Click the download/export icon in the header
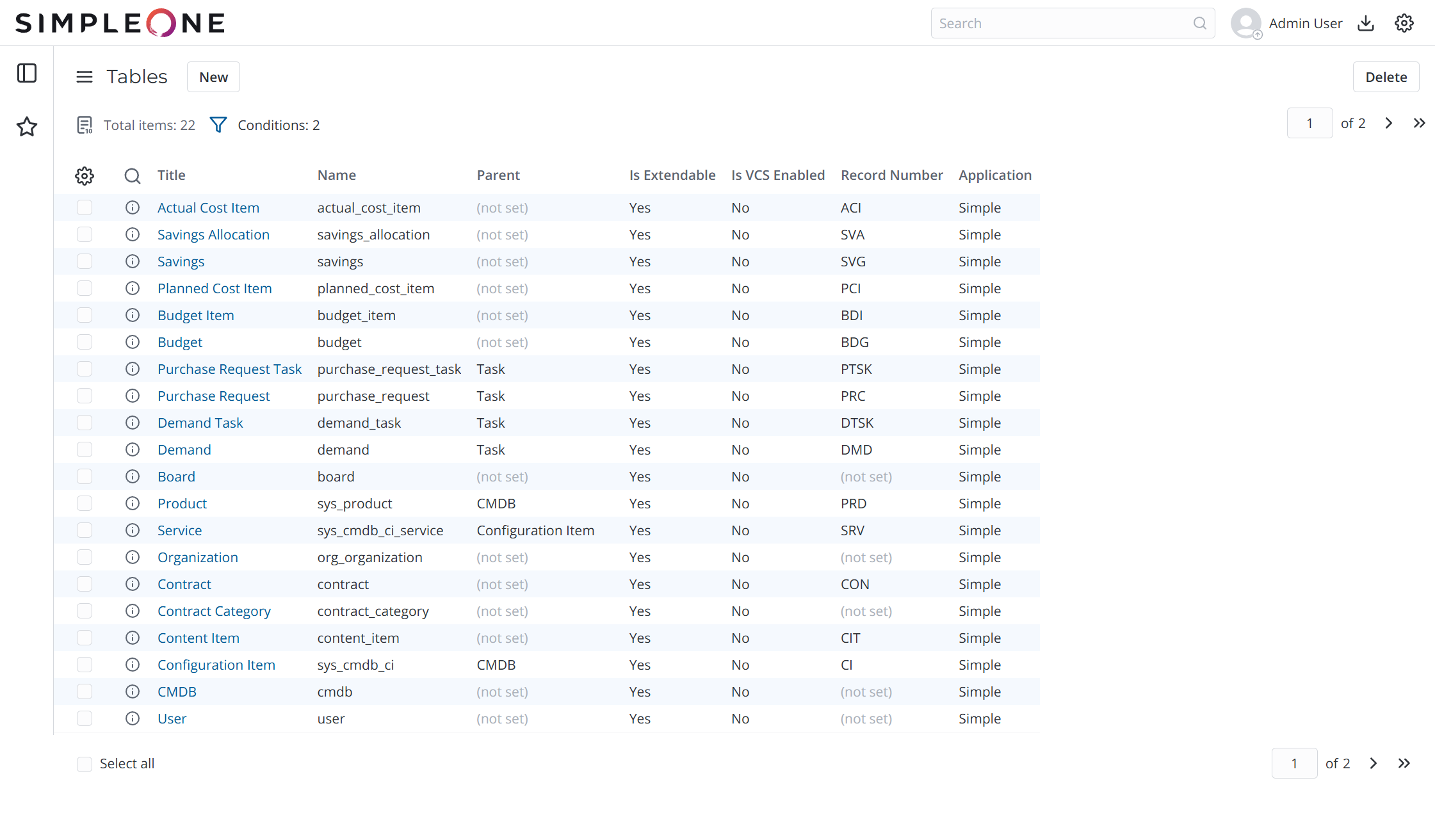 coord(1366,22)
